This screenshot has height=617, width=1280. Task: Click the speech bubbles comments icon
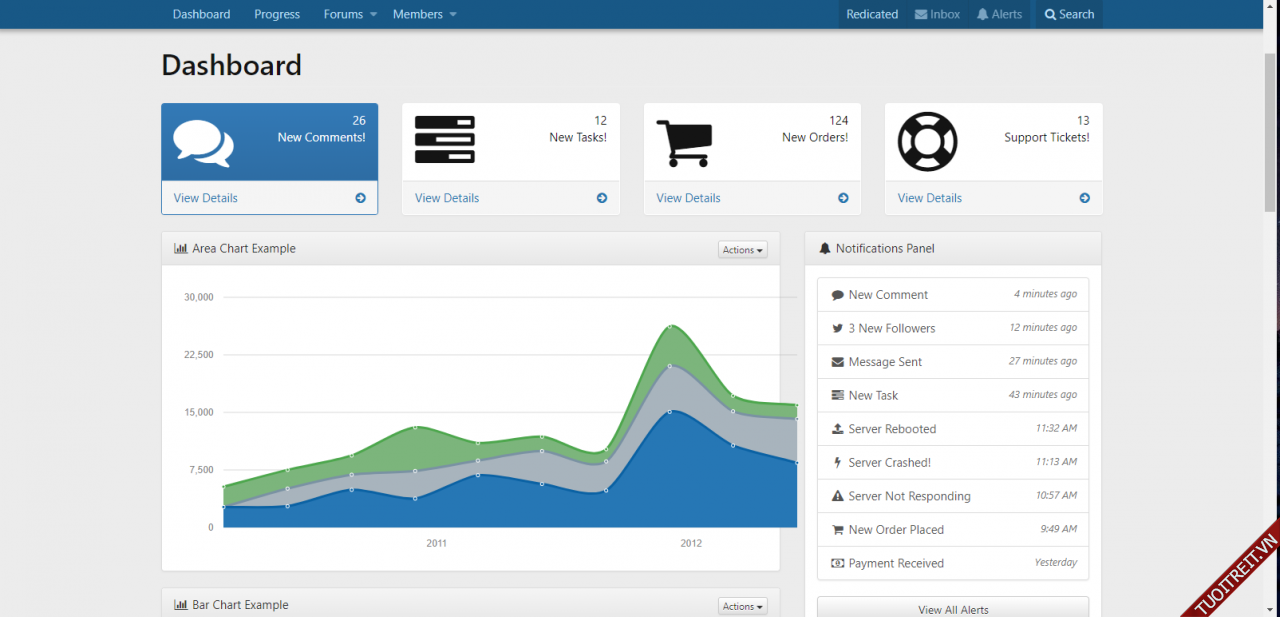203,143
